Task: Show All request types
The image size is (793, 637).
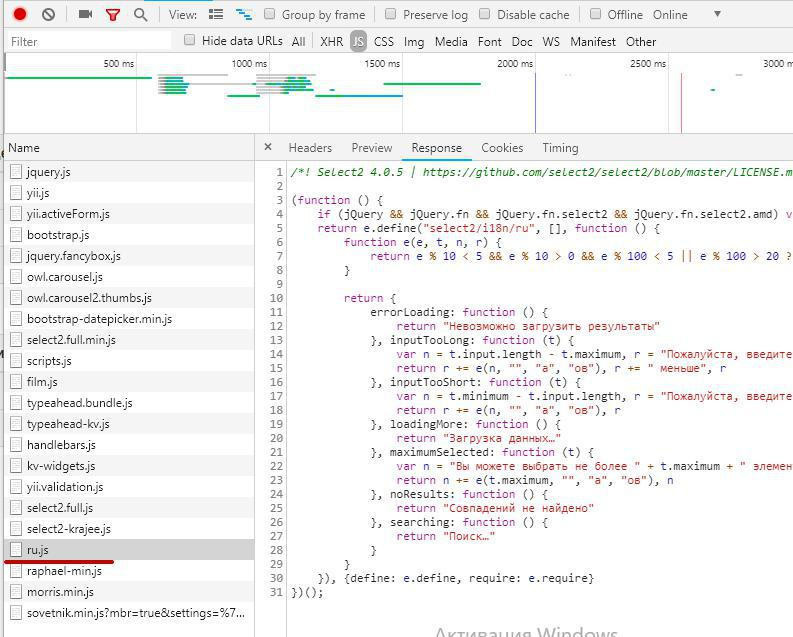Action: click(298, 41)
